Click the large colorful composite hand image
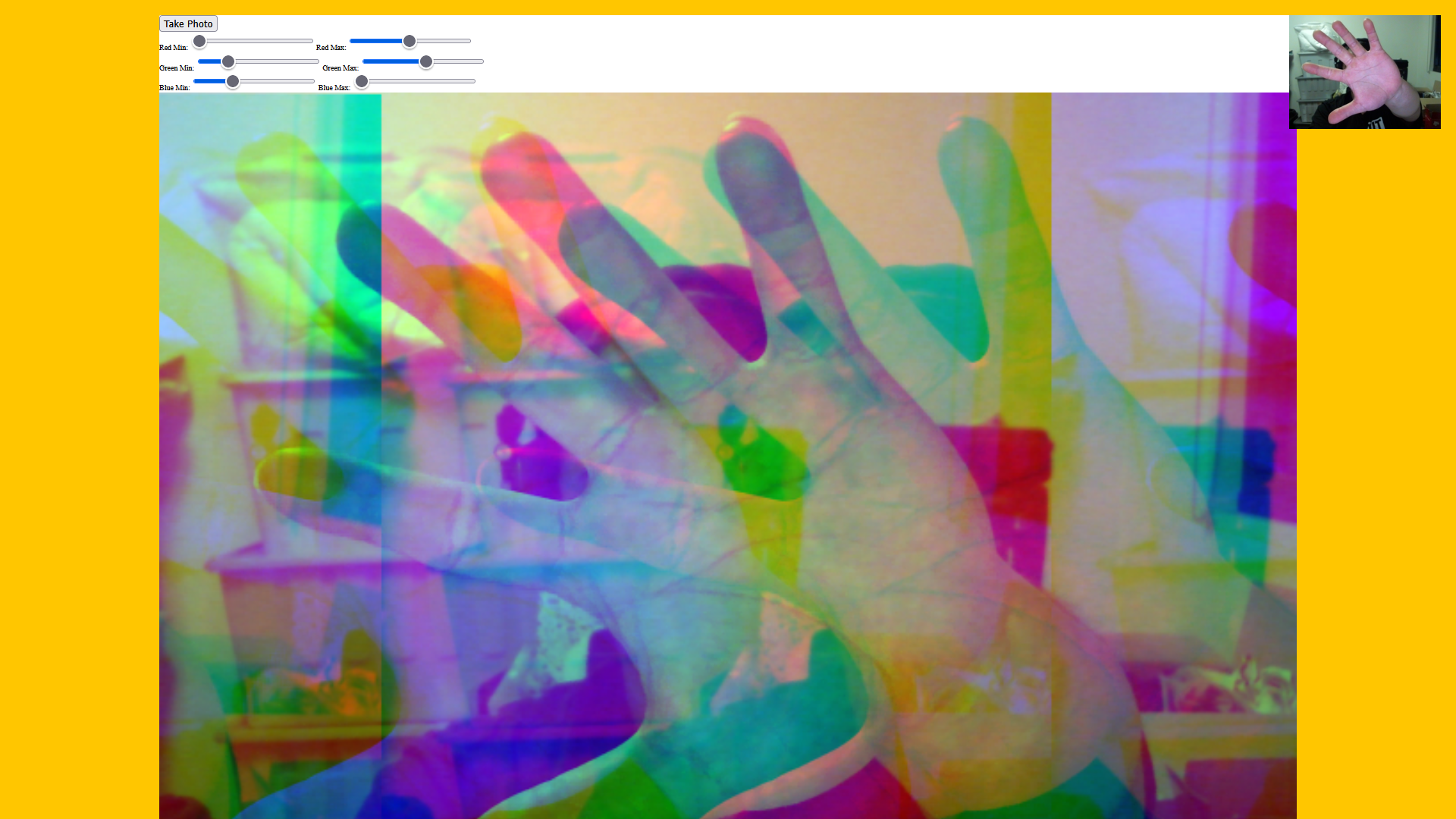The height and width of the screenshot is (819, 1456). click(x=726, y=455)
